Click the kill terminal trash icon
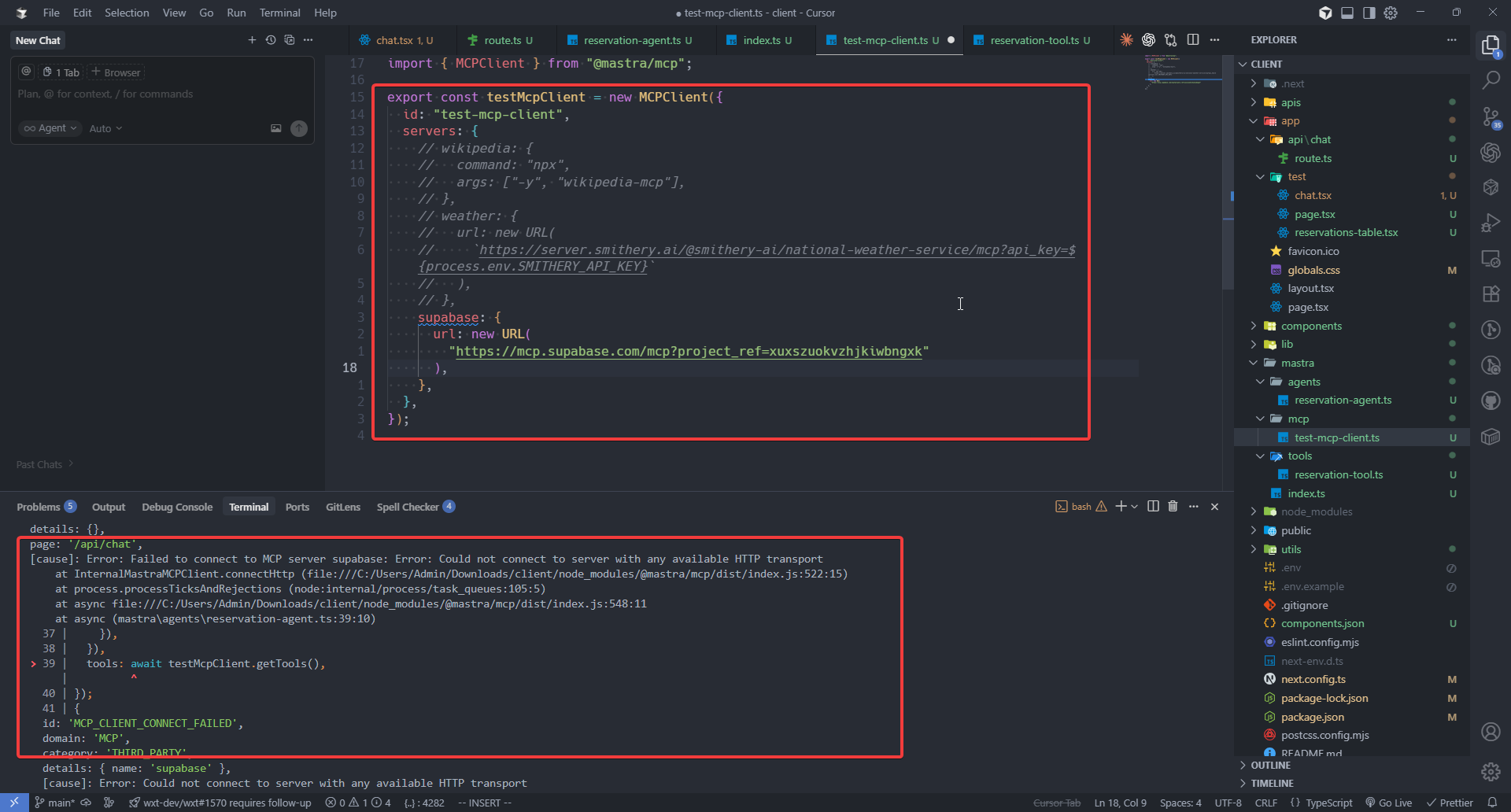This screenshot has height=812, width=1511. [1173, 507]
